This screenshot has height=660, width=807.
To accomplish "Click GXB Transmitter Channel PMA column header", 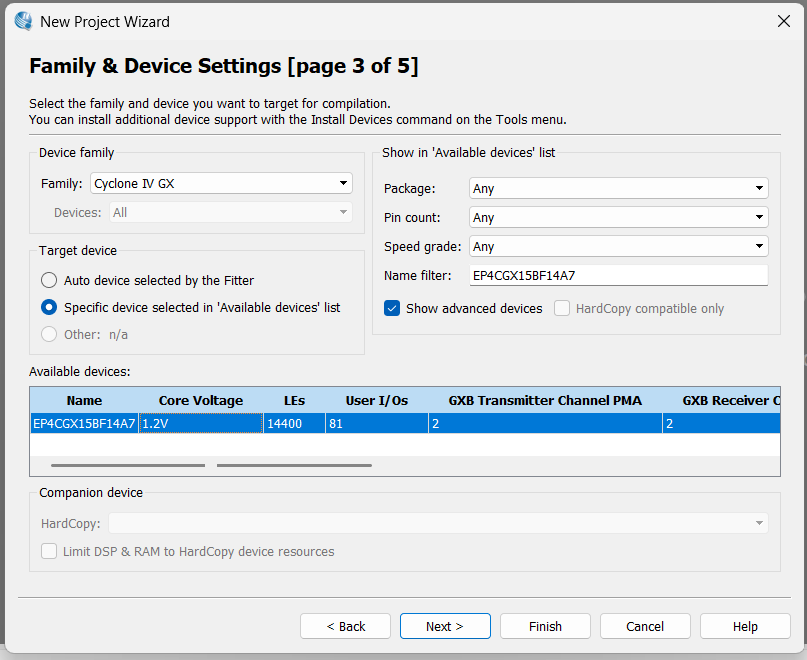I will click(545, 401).
